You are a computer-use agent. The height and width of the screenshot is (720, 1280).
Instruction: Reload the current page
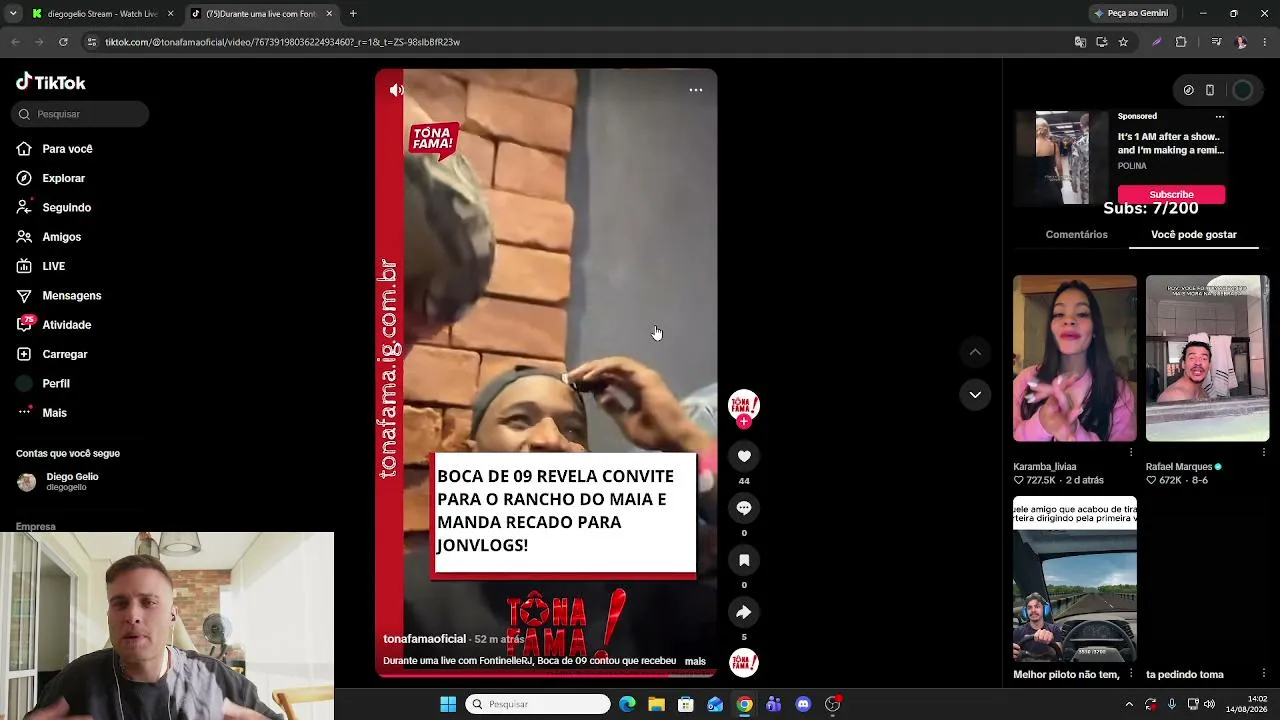point(63,42)
